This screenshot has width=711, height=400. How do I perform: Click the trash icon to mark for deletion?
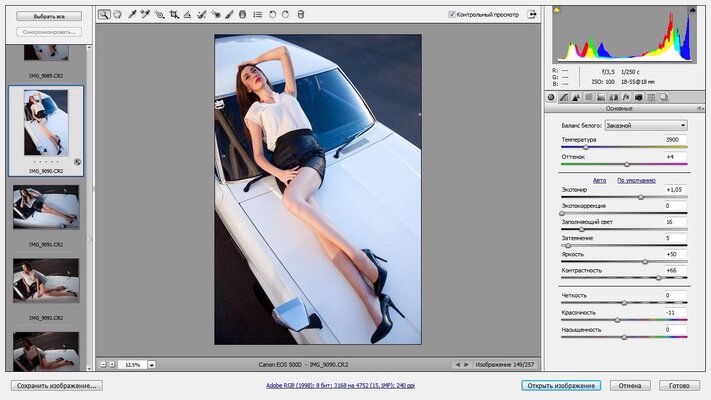coord(301,15)
